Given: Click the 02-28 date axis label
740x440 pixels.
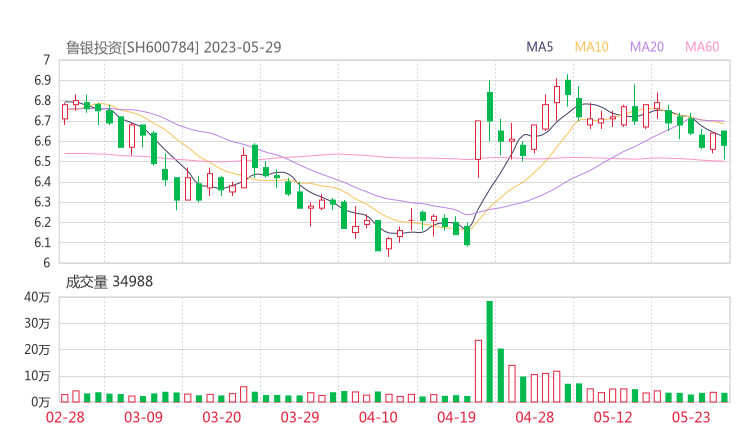Looking at the screenshot, I should pos(65,417).
